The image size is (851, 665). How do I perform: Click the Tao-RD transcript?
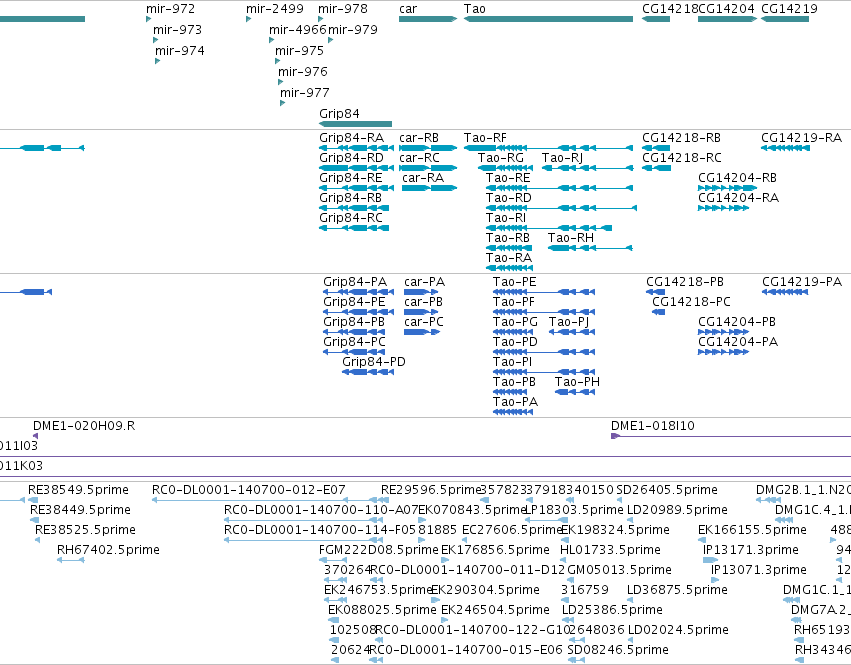561,208
